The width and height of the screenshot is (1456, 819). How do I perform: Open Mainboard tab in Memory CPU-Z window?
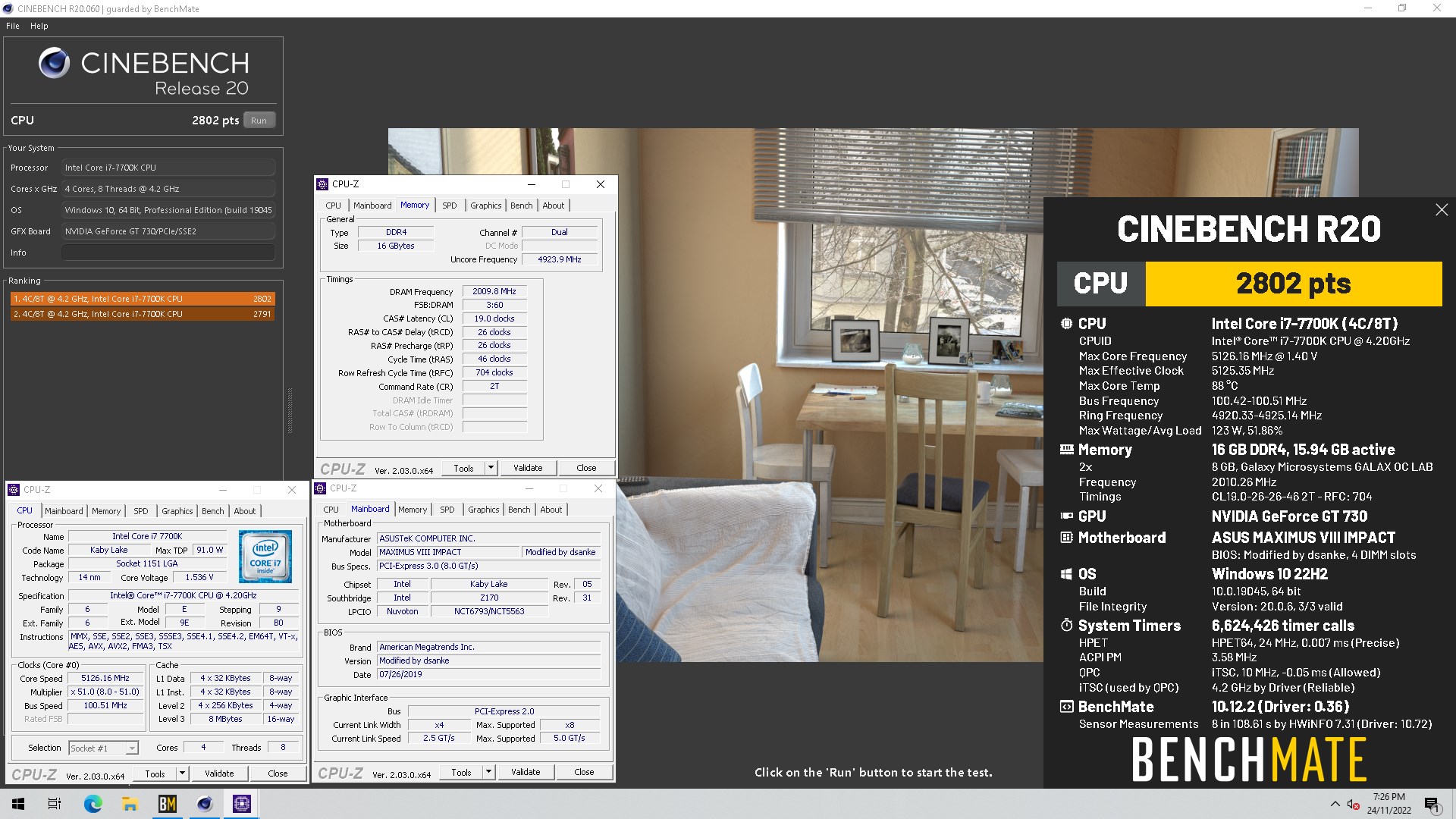click(x=372, y=206)
